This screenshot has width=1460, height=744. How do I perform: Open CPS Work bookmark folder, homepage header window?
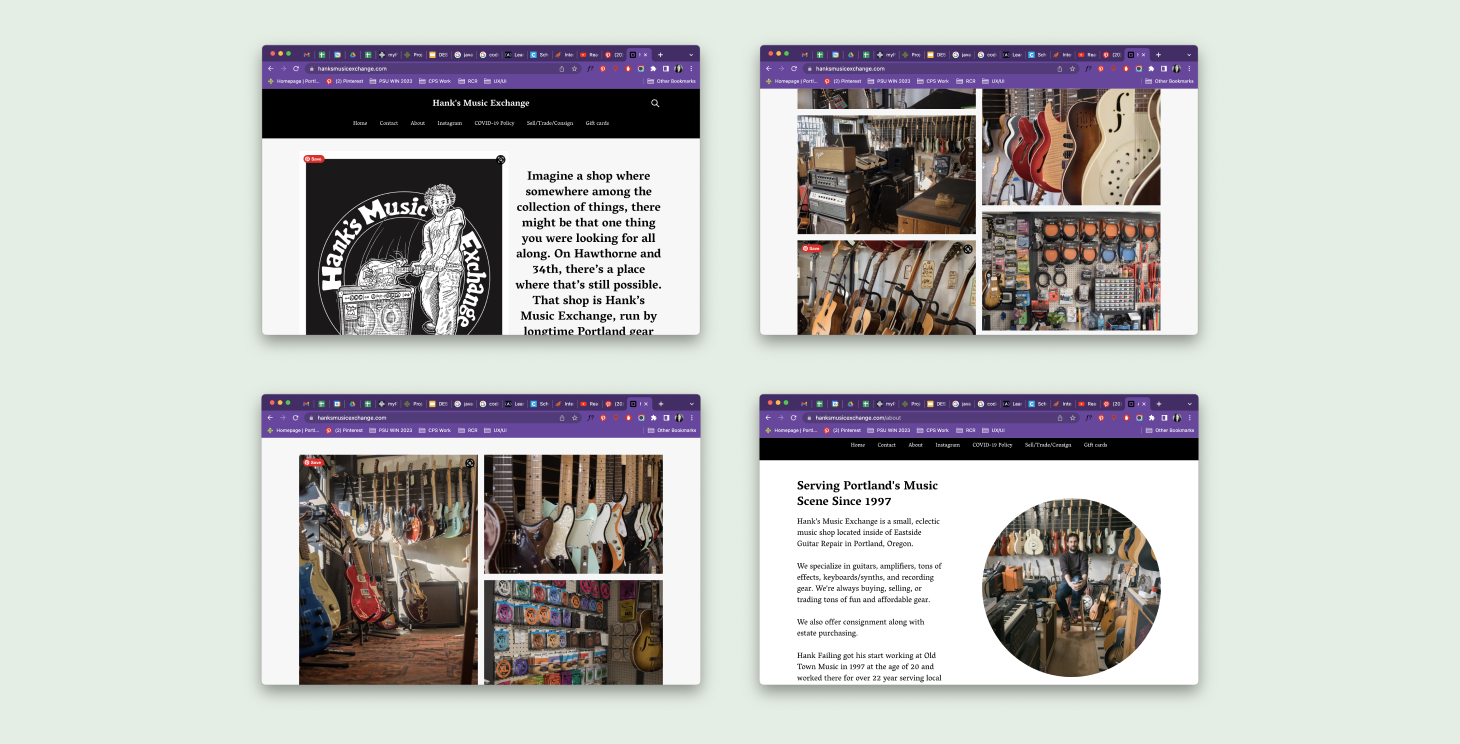pyautogui.click(x=435, y=81)
